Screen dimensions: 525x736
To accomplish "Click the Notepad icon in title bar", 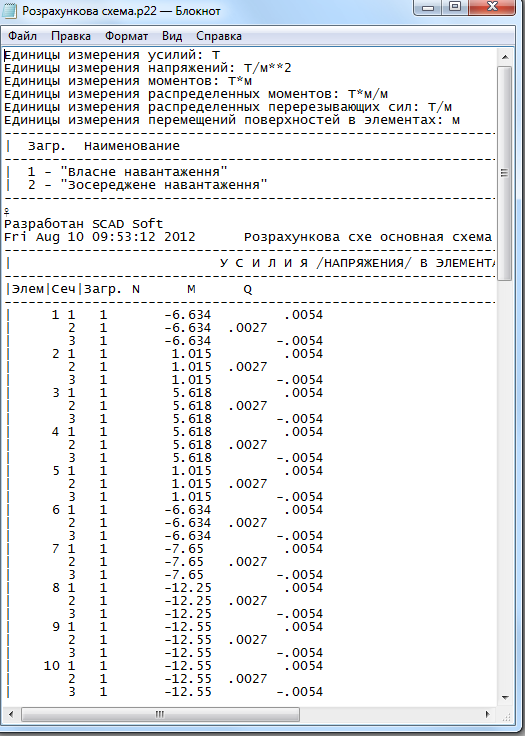I will [x=10, y=10].
